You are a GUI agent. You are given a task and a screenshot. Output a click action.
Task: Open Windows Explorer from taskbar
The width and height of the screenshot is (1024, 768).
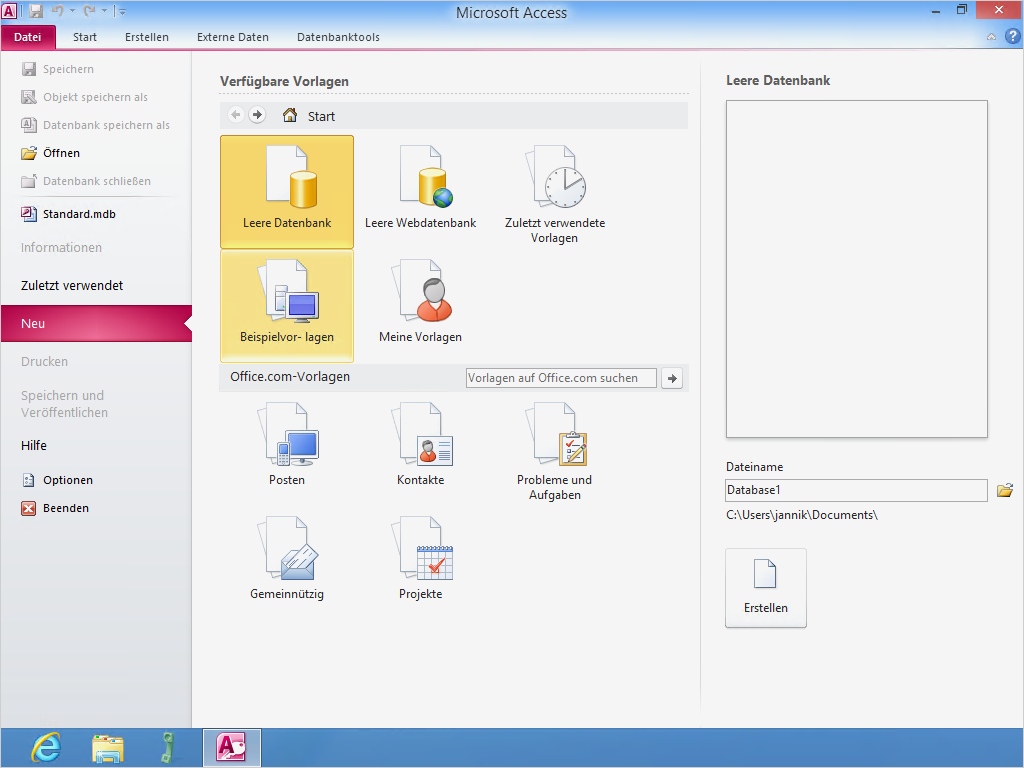point(108,748)
